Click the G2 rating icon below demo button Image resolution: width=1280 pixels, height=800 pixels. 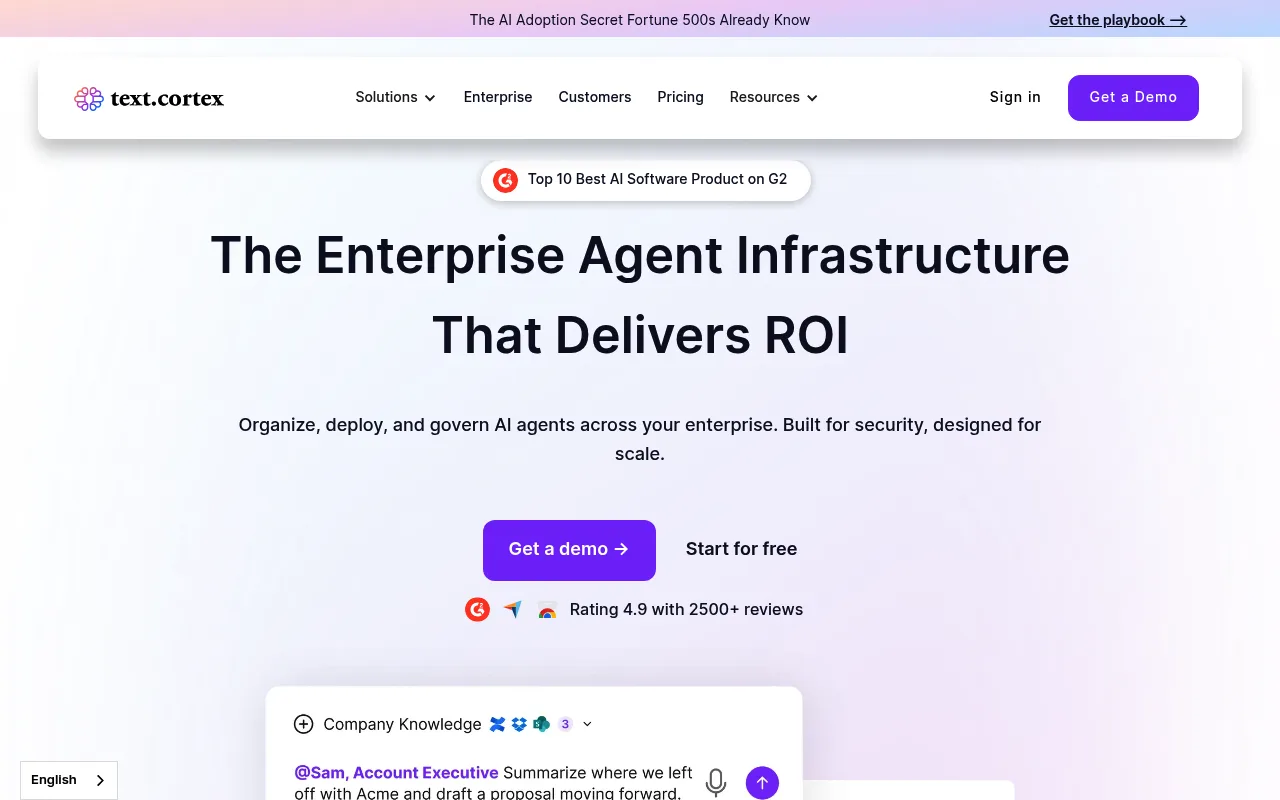478,609
